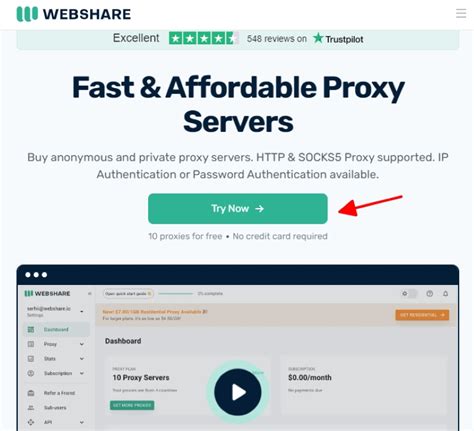Click the Get Residential orange button

tap(422, 315)
